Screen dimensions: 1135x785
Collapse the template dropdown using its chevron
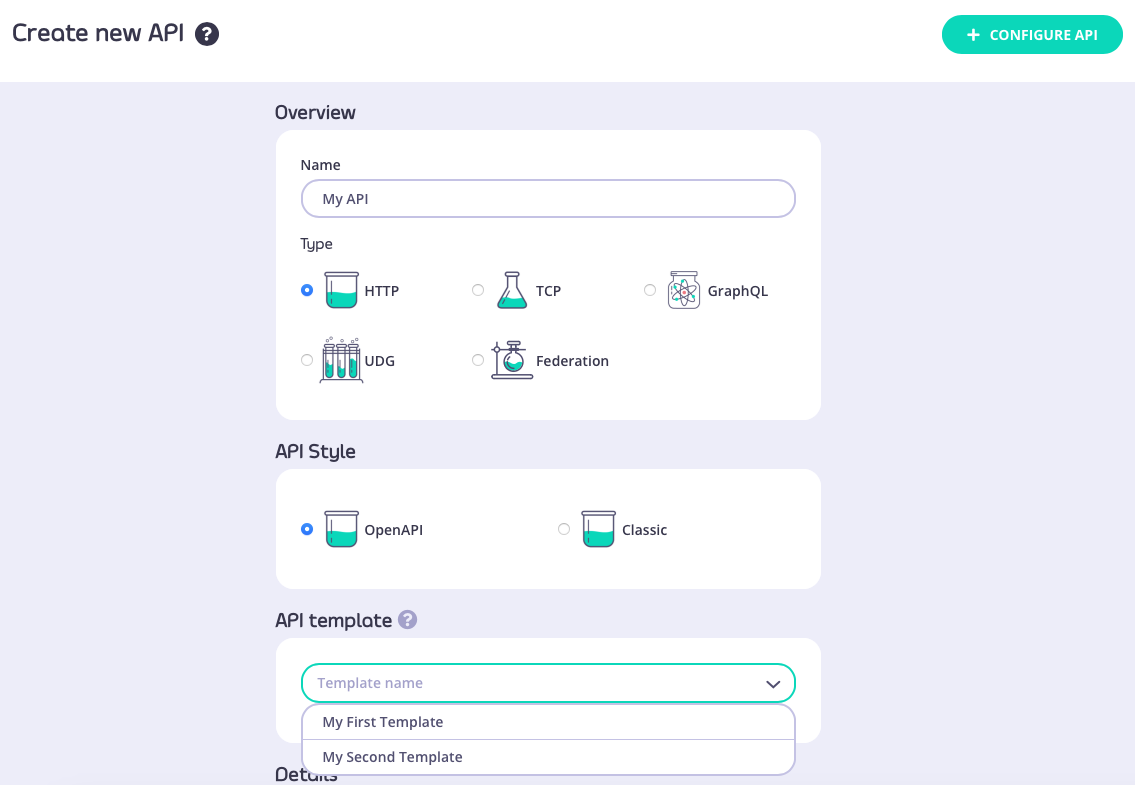click(773, 684)
